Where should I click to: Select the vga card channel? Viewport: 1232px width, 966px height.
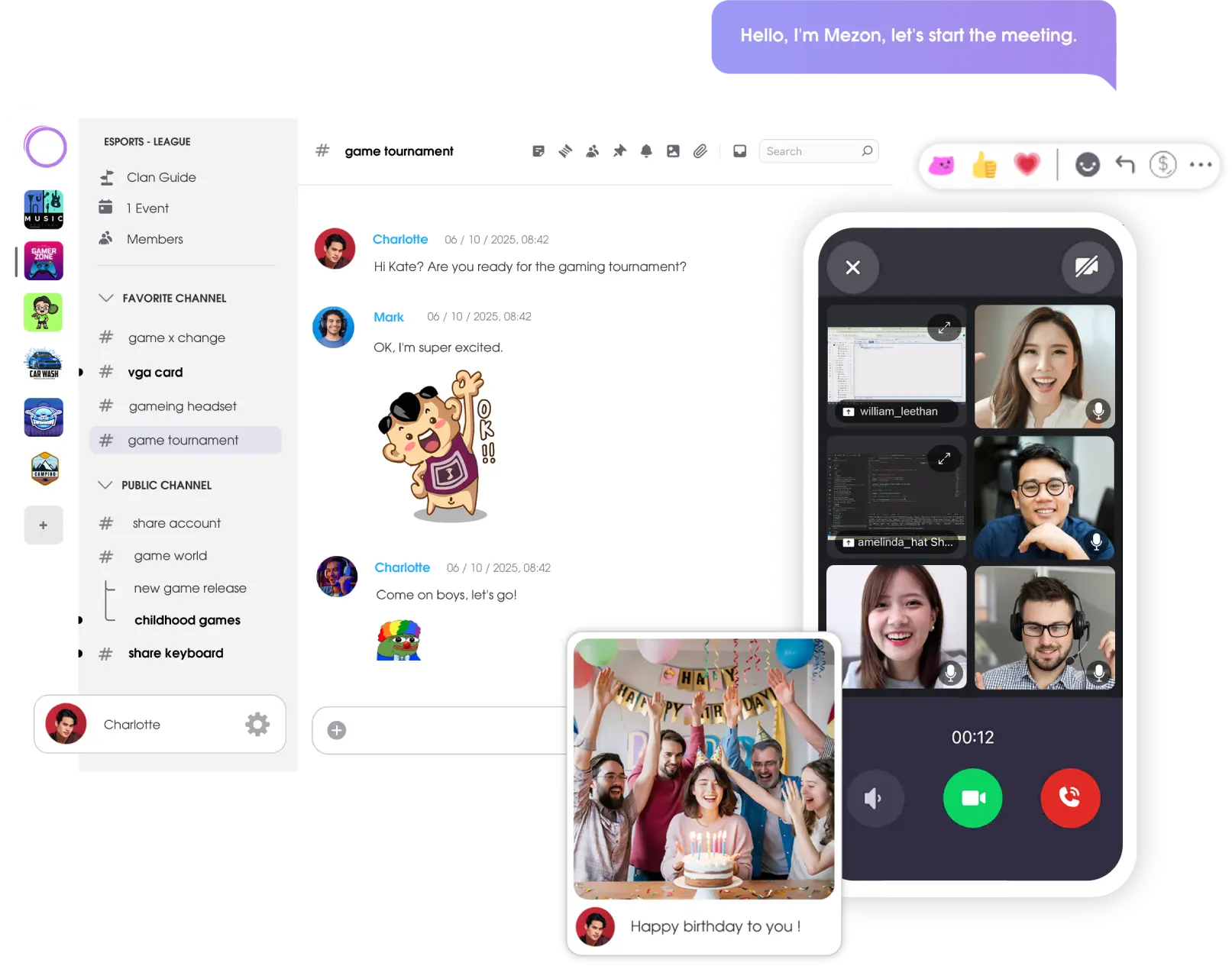click(x=156, y=373)
